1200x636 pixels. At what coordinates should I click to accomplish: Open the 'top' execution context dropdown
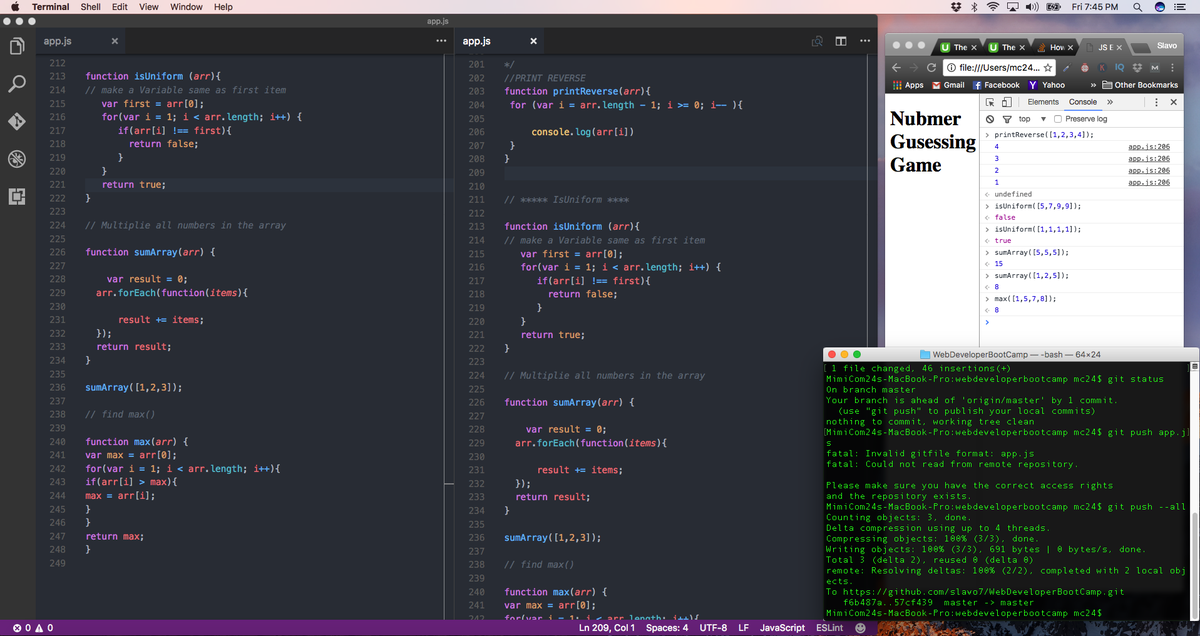1031,119
